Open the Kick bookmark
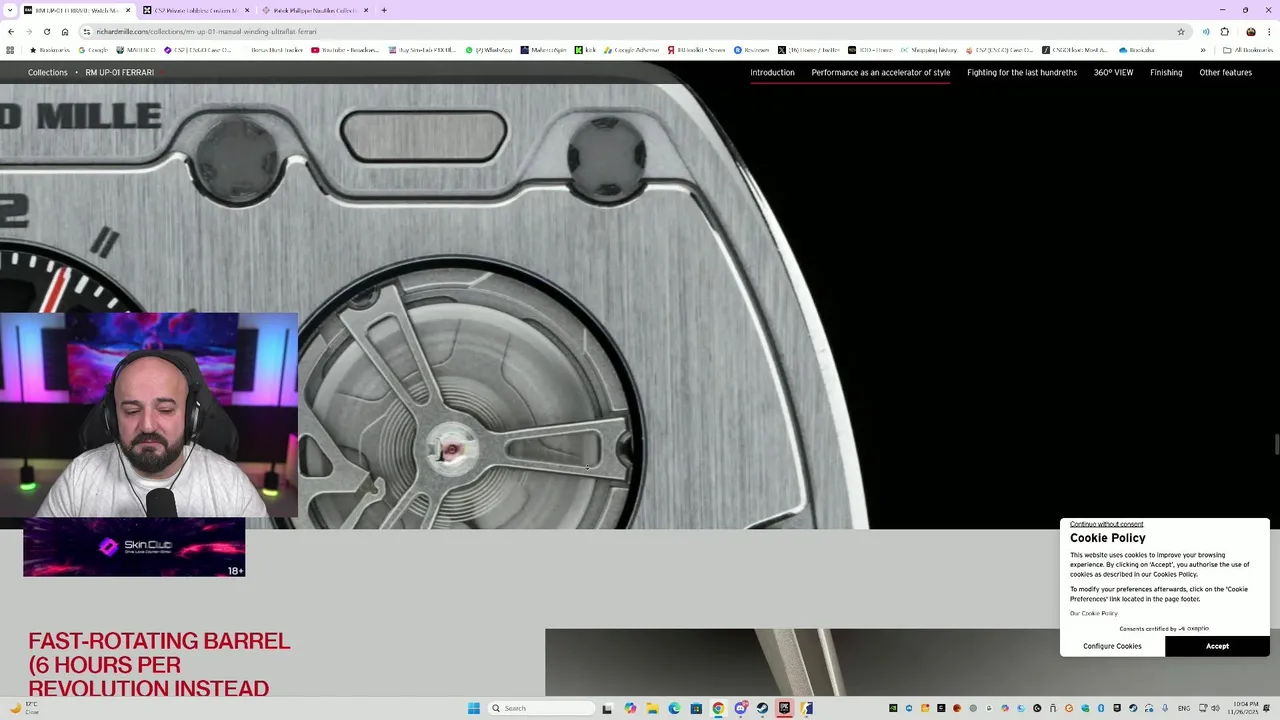This screenshot has height=720, width=1280. click(x=586, y=50)
